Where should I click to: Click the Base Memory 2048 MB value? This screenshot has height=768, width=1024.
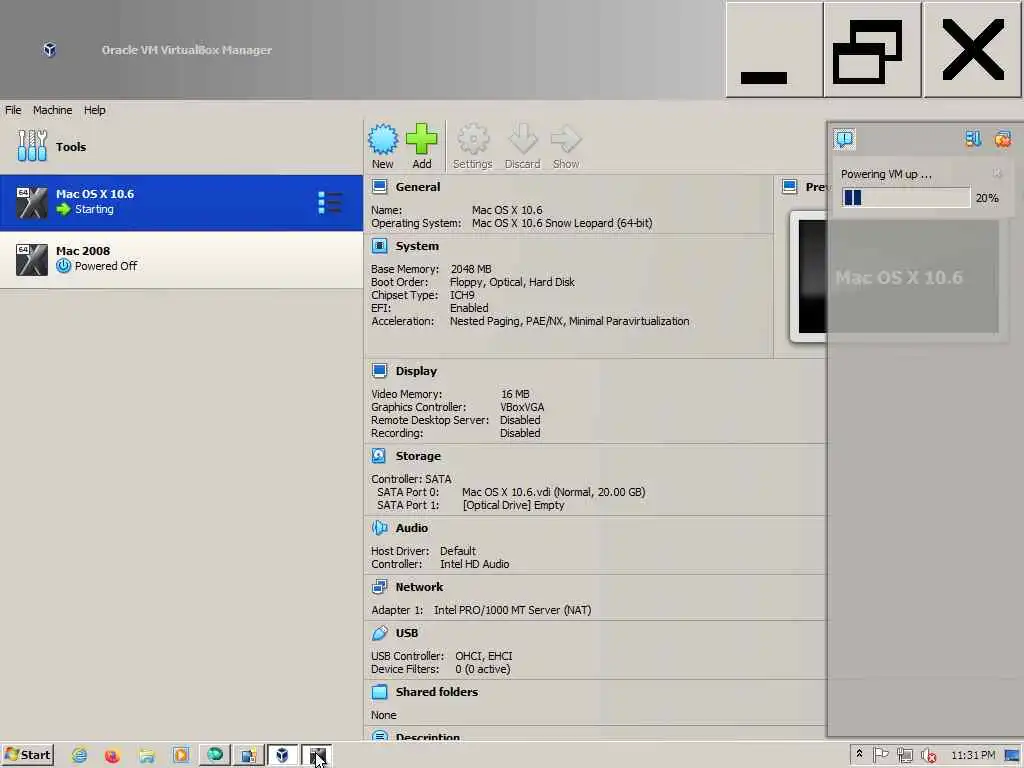pyautogui.click(x=471, y=269)
